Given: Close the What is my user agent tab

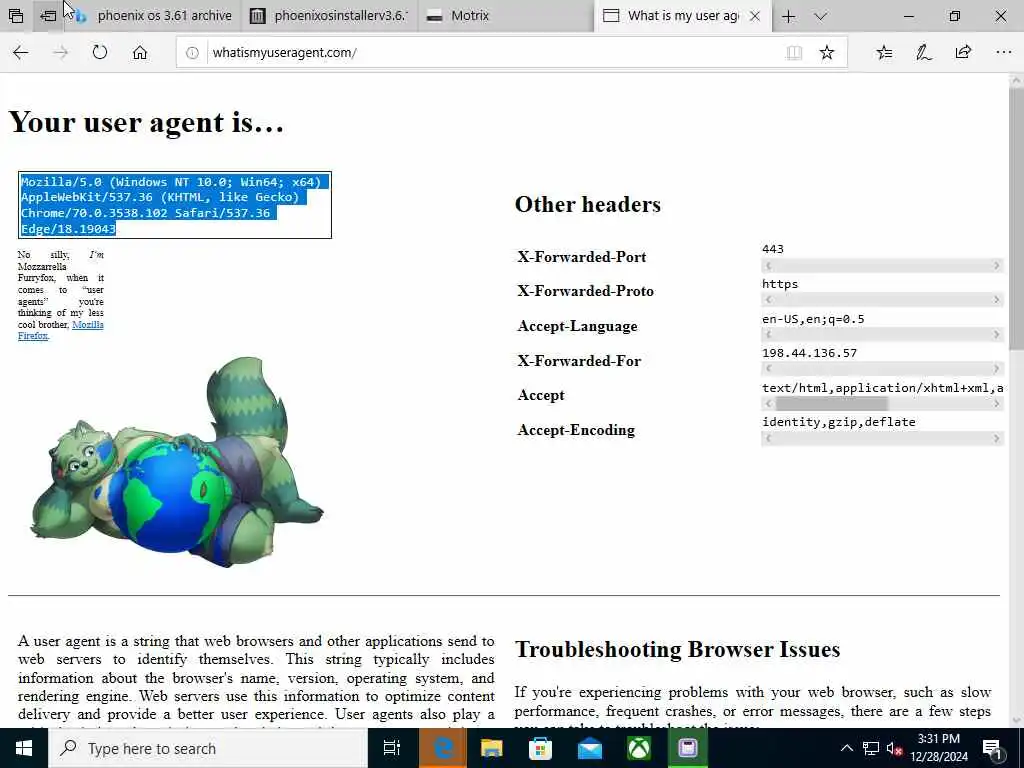Looking at the screenshot, I should tap(755, 16).
